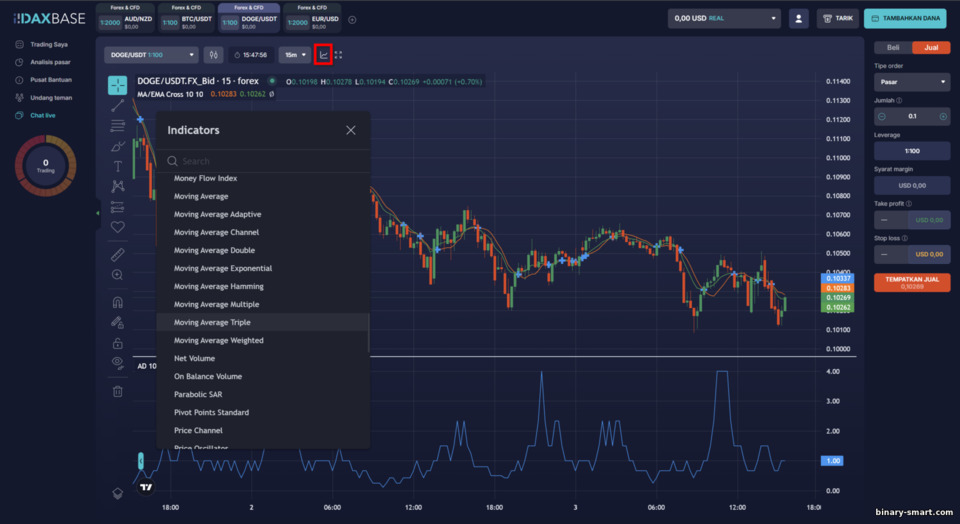
Task: Add the Money Flow Index indicator
Action: (x=263, y=178)
